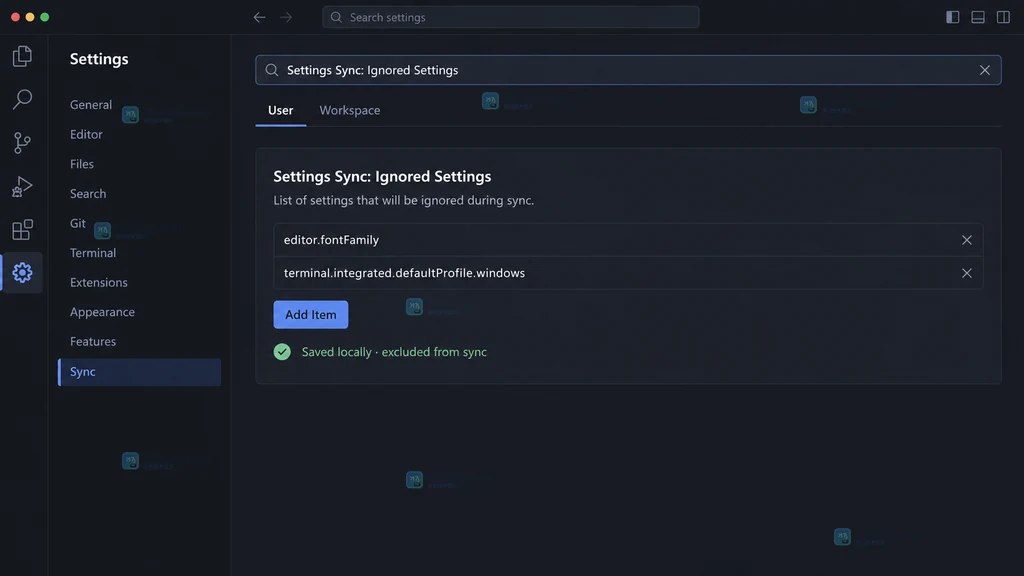The width and height of the screenshot is (1024, 576).
Task: Click the magnifier icon in top search bar
Action: coord(336,17)
